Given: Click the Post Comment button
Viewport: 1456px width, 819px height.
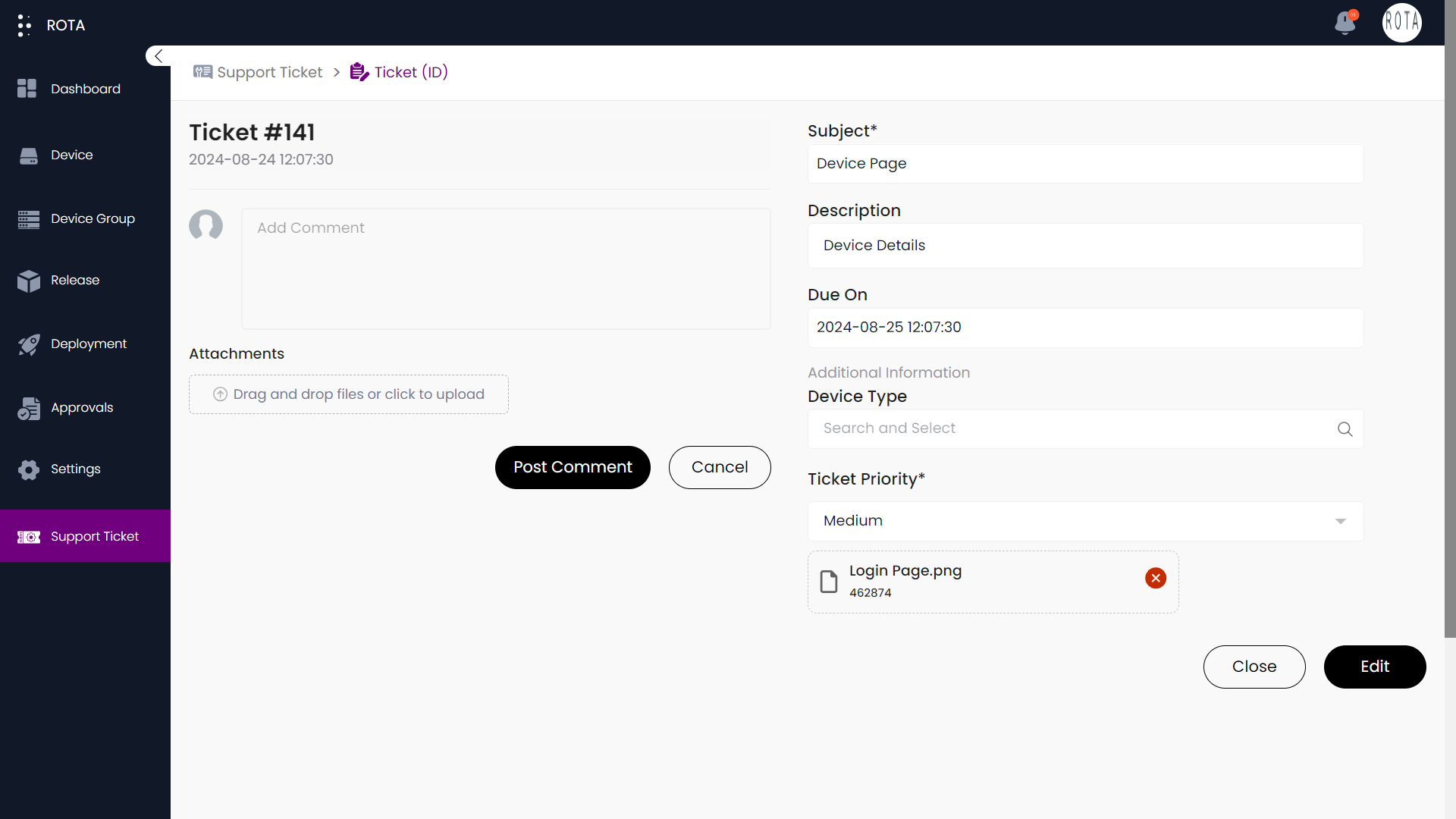Looking at the screenshot, I should [573, 467].
